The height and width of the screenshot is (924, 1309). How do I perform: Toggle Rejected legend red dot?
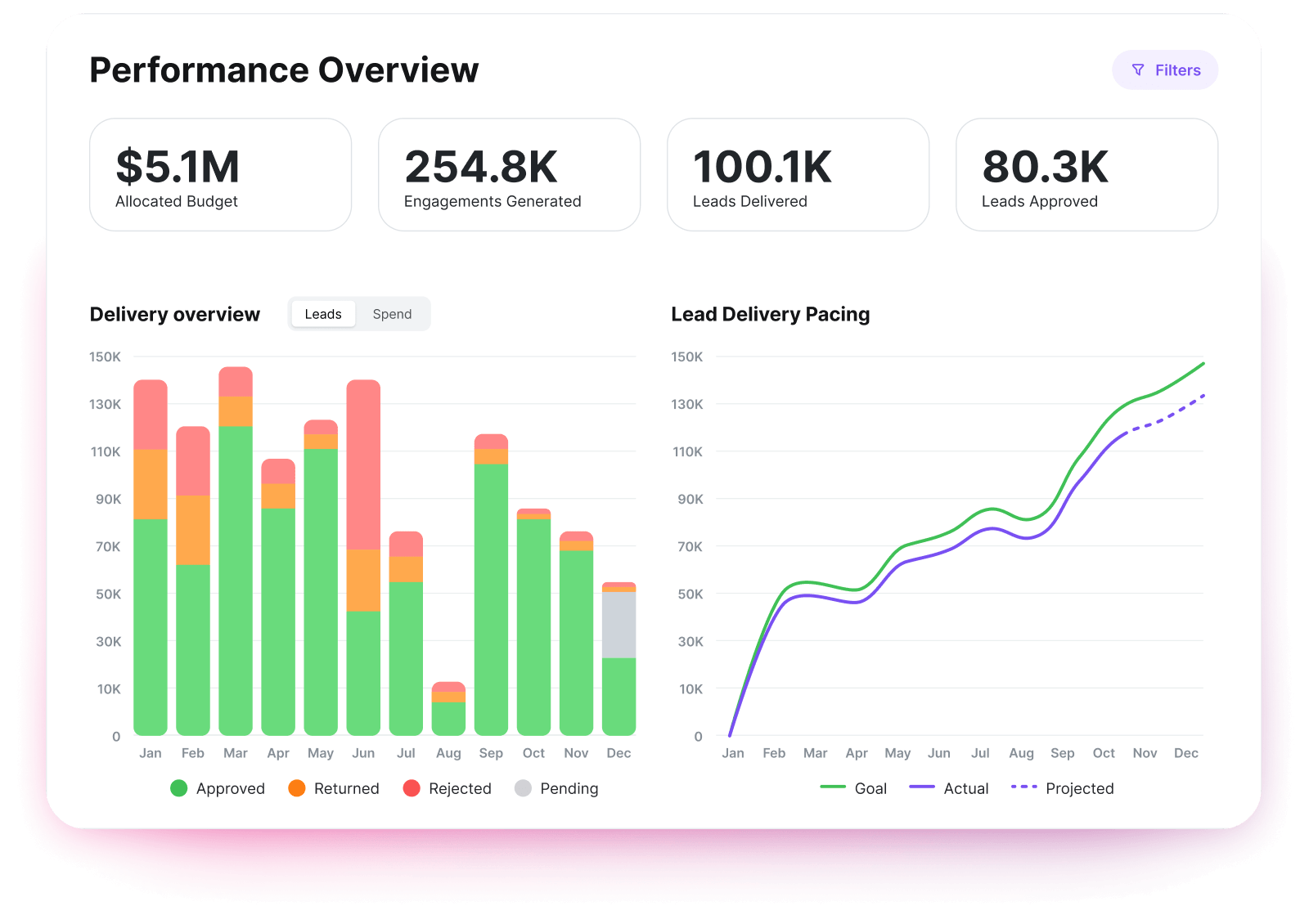click(x=412, y=788)
